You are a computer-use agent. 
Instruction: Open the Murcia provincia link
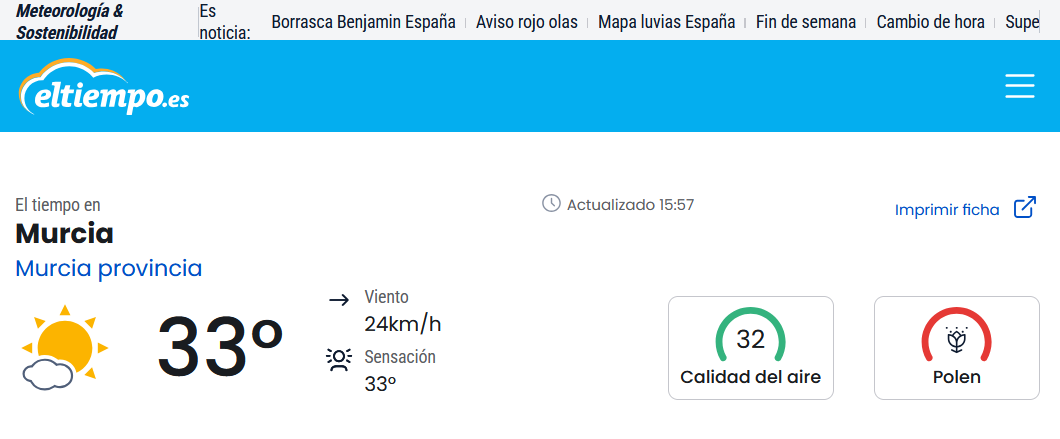tap(109, 268)
